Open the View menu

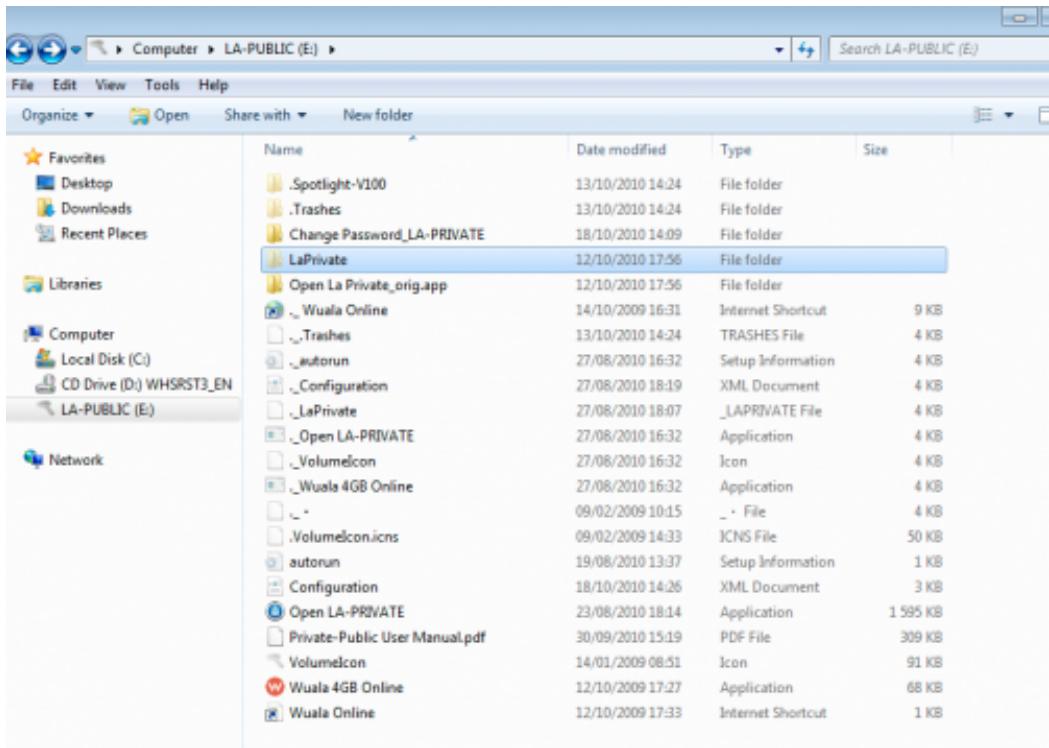point(110,85)
